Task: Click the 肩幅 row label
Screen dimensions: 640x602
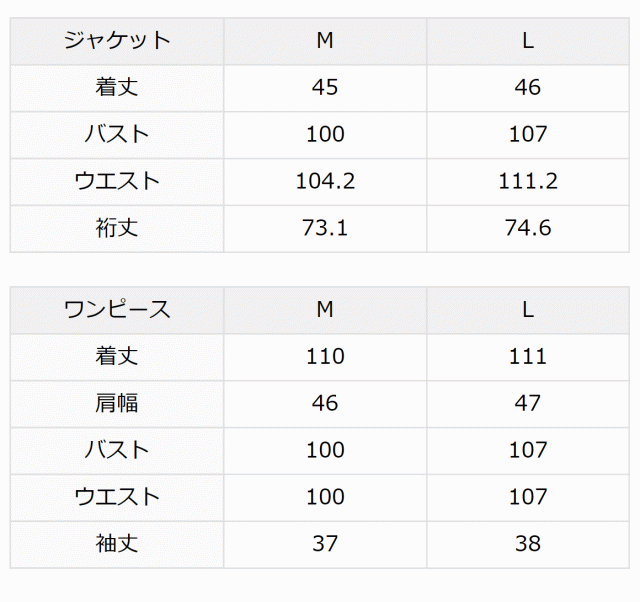Action: (117, 403)
